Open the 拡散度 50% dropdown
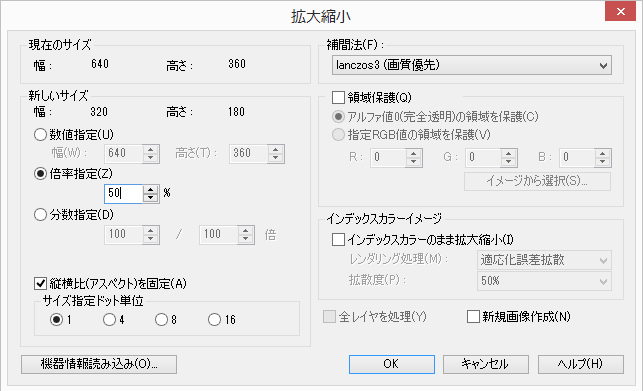This screenshot has height=391, width=643. pyautogui.click(x=544, y=281)
